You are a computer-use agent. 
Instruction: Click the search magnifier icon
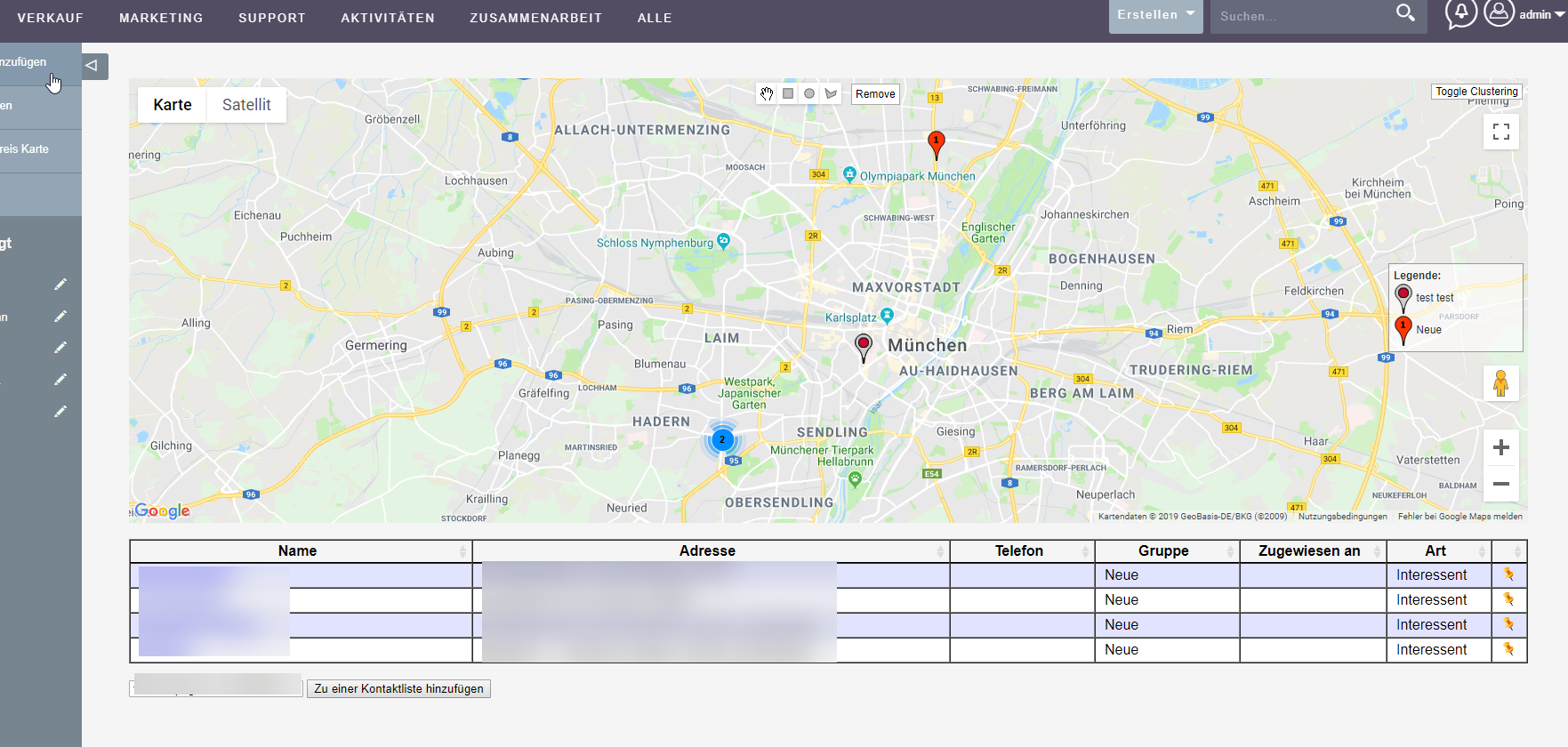[x=1405, y=13]
